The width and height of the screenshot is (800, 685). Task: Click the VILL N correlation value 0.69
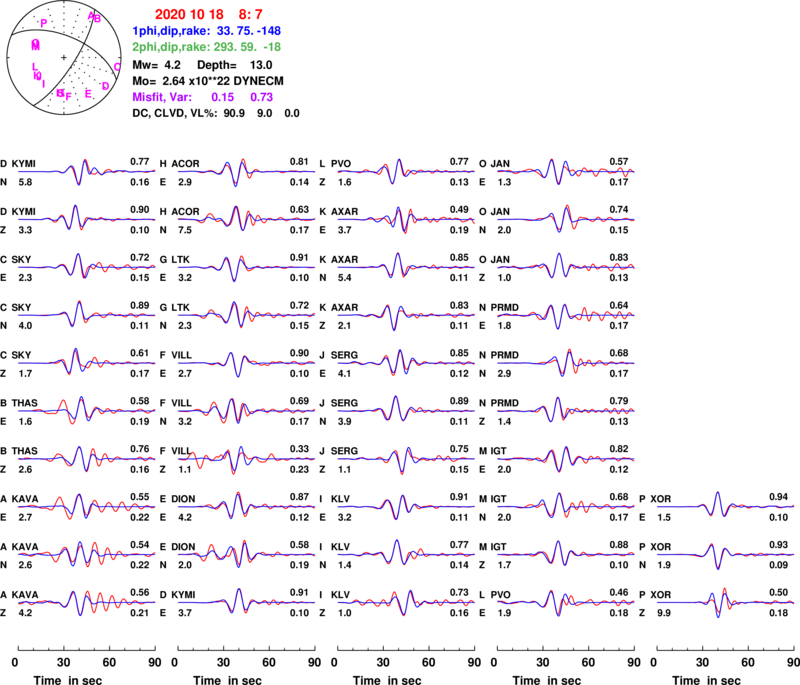click(x=299, y=401)
